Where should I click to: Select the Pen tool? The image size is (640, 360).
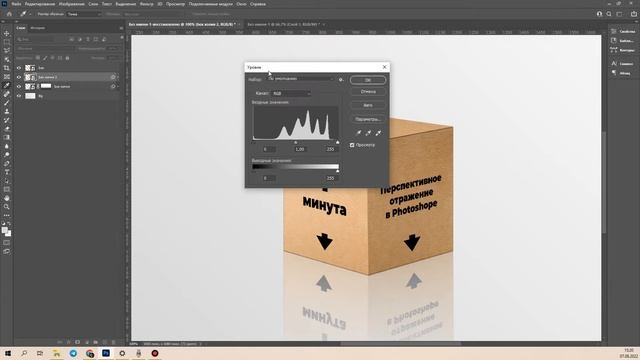(x=7, y=163)
